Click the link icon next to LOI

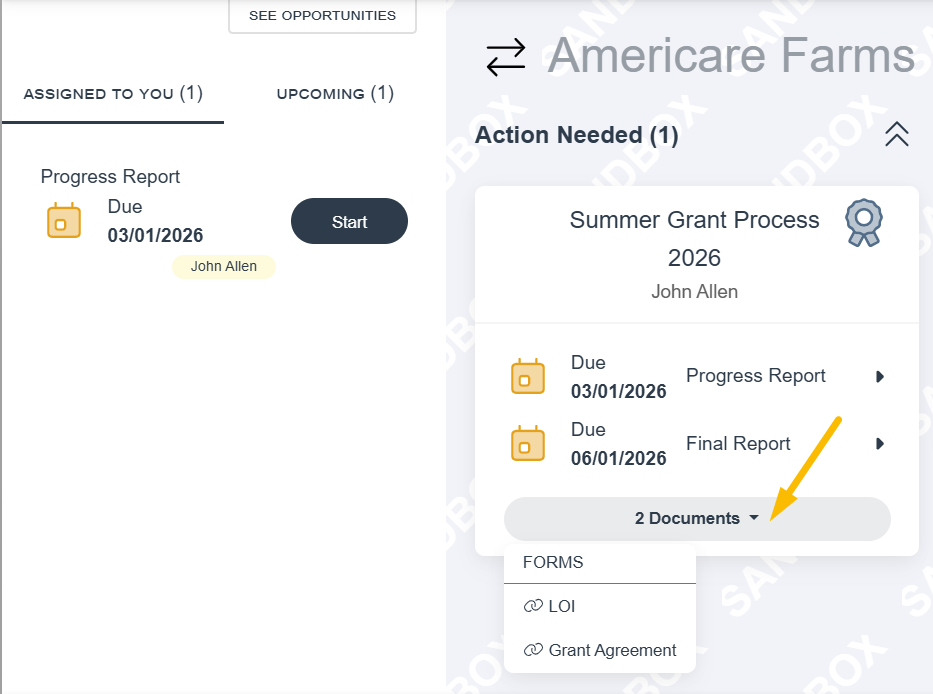click(x=533, y=606)
